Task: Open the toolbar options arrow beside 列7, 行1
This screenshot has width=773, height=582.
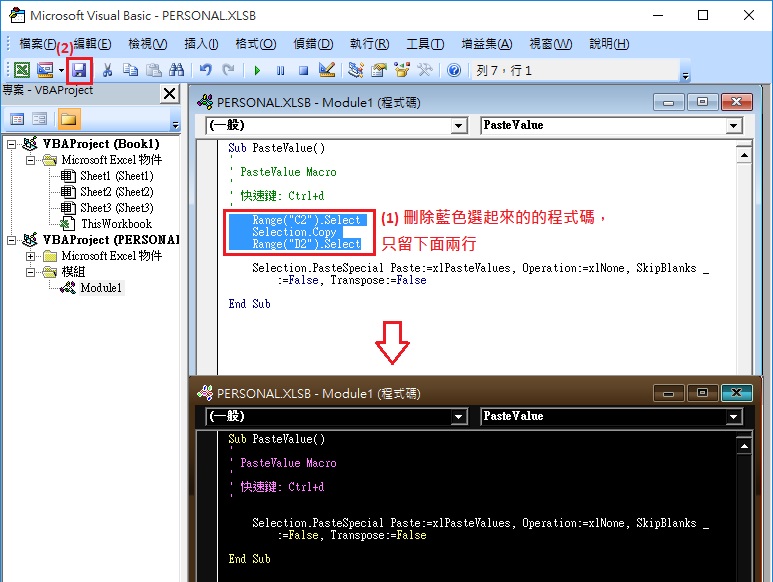Action: [x=685, y=76]
